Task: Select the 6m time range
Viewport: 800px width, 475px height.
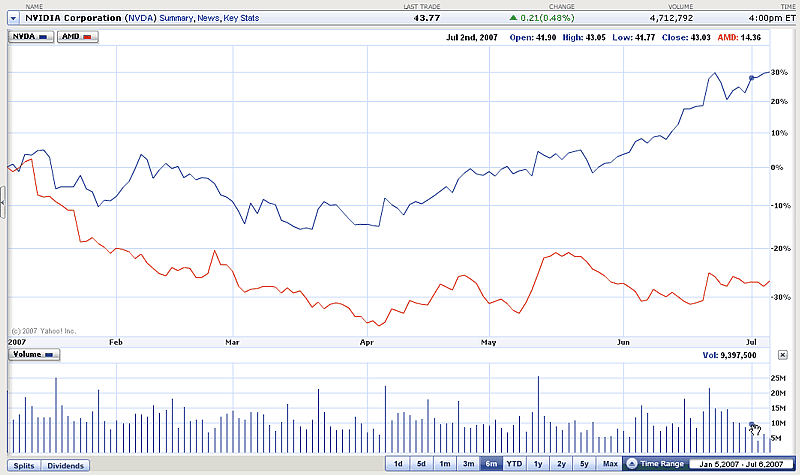Action: click(491, 464)
